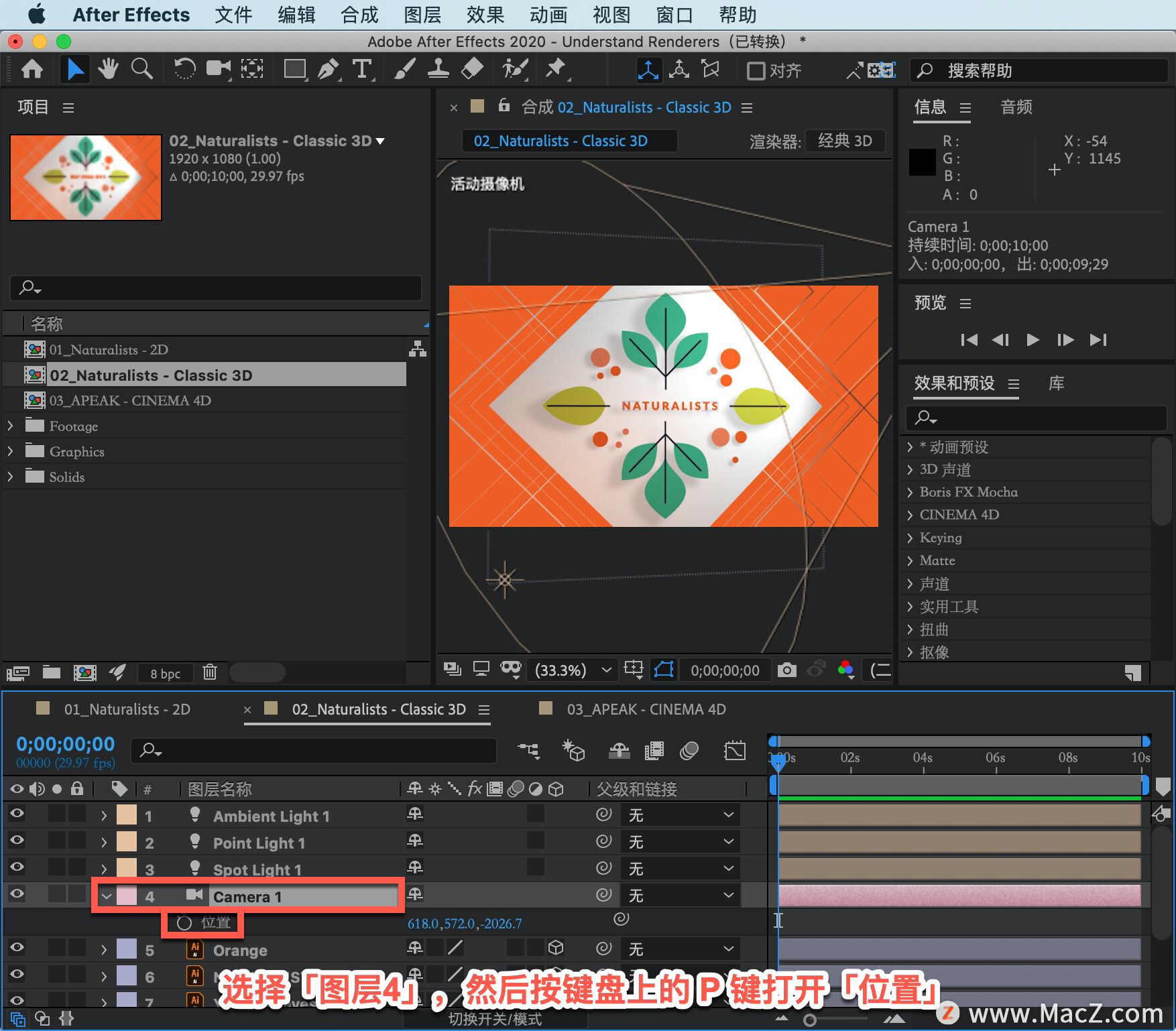Hide the Point Light 1 layer
The height and width of the screenshot is (1031, 1176).
(17, 841)
